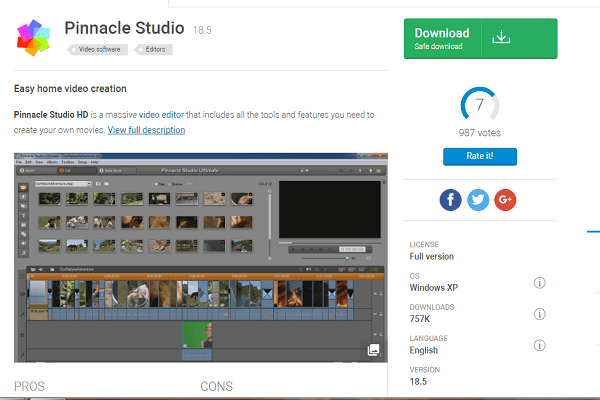Click the CONS heading

click(x=217, y=386)
